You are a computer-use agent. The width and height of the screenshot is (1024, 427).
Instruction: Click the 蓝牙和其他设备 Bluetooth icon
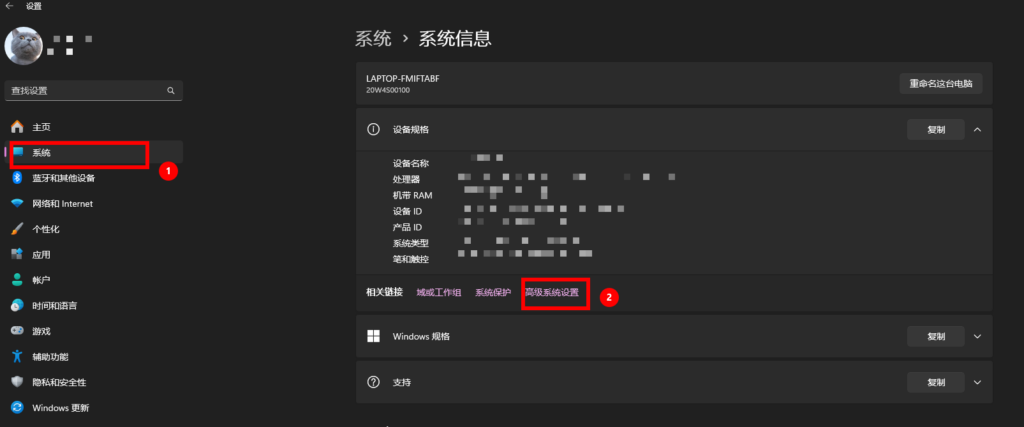17,178
